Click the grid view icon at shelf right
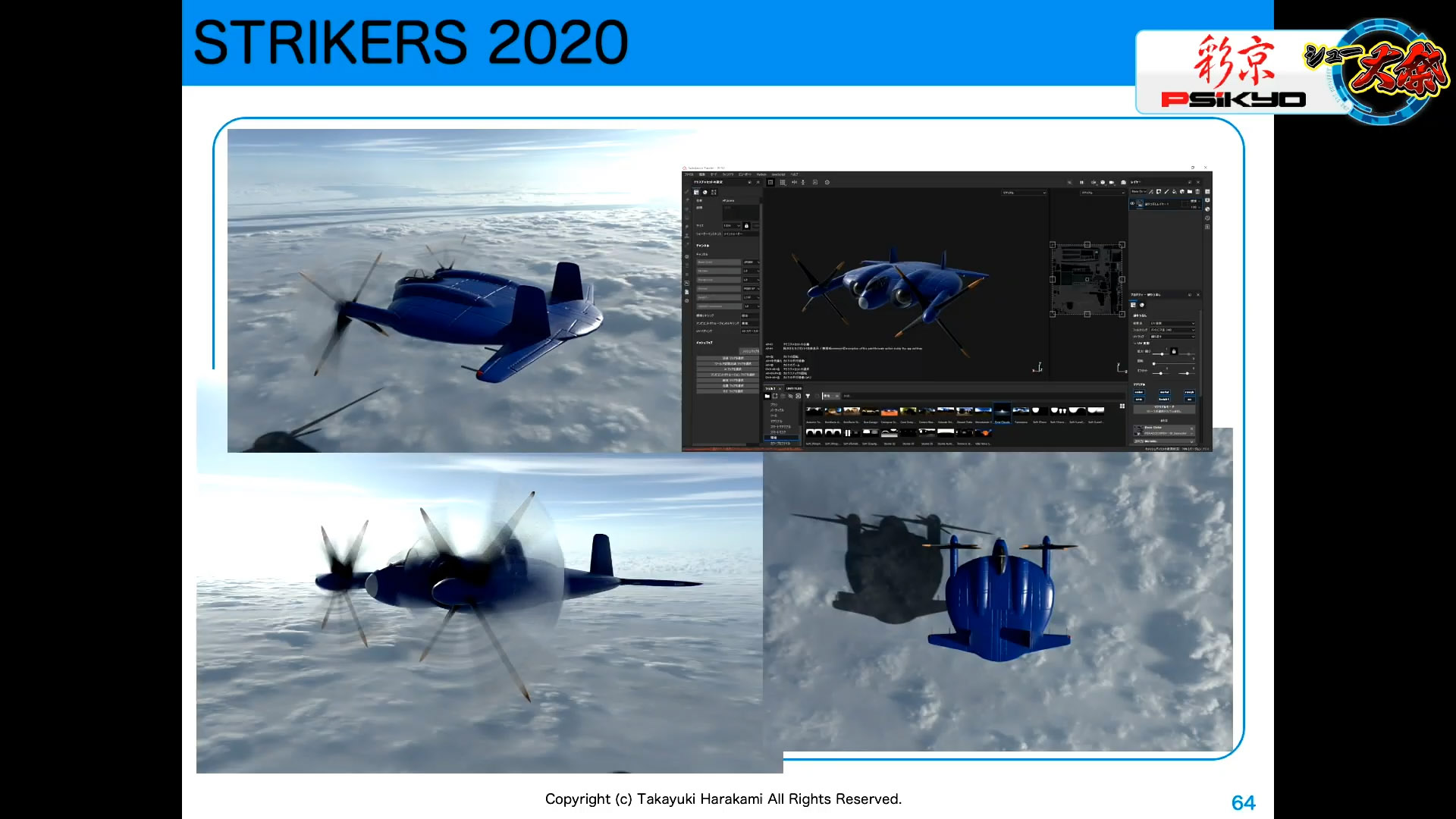 pyautogui.click(x=1122, y=406)
